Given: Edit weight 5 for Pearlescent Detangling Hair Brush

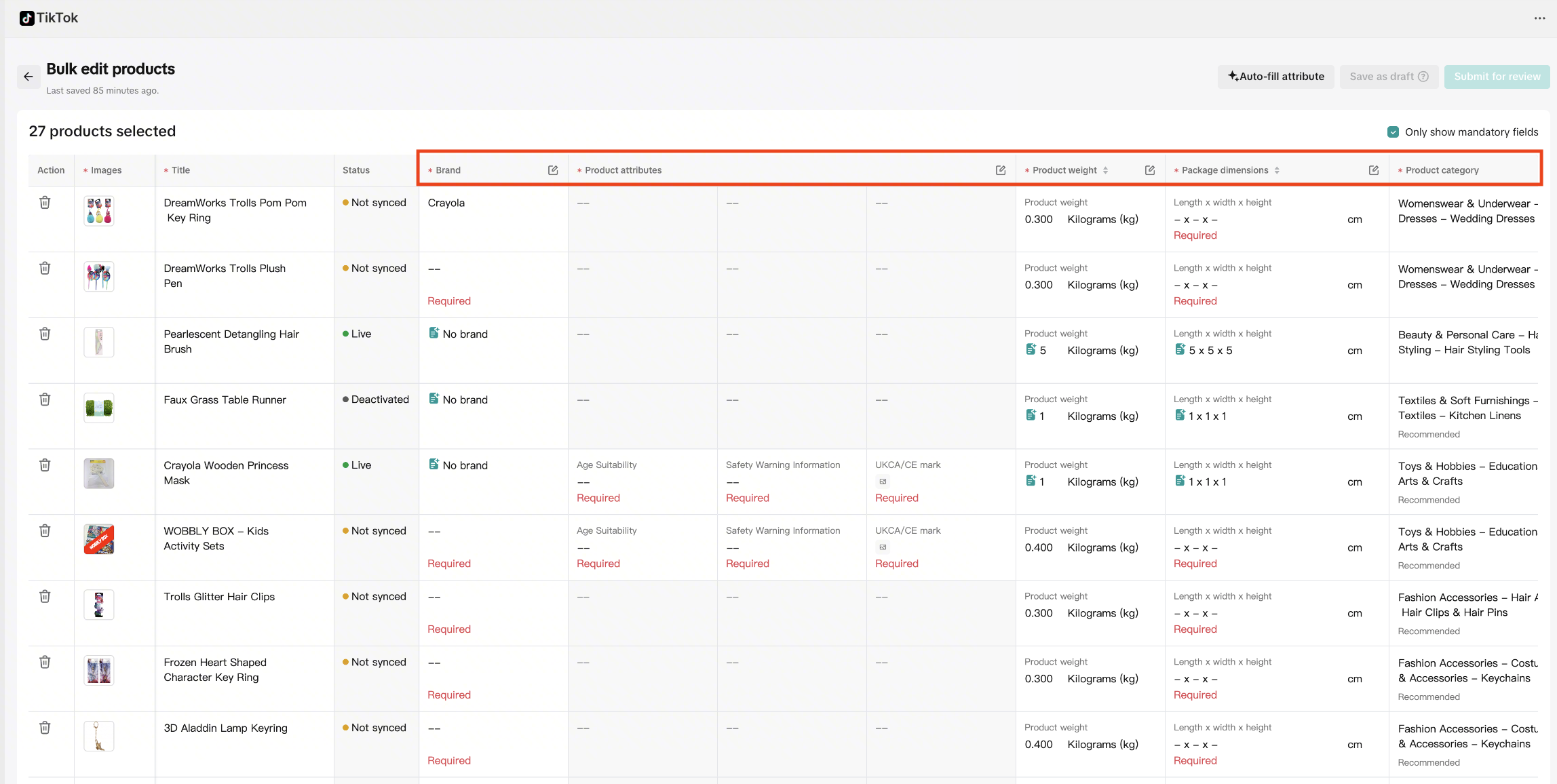Looking at the screenshot, I should [1043, 351].
